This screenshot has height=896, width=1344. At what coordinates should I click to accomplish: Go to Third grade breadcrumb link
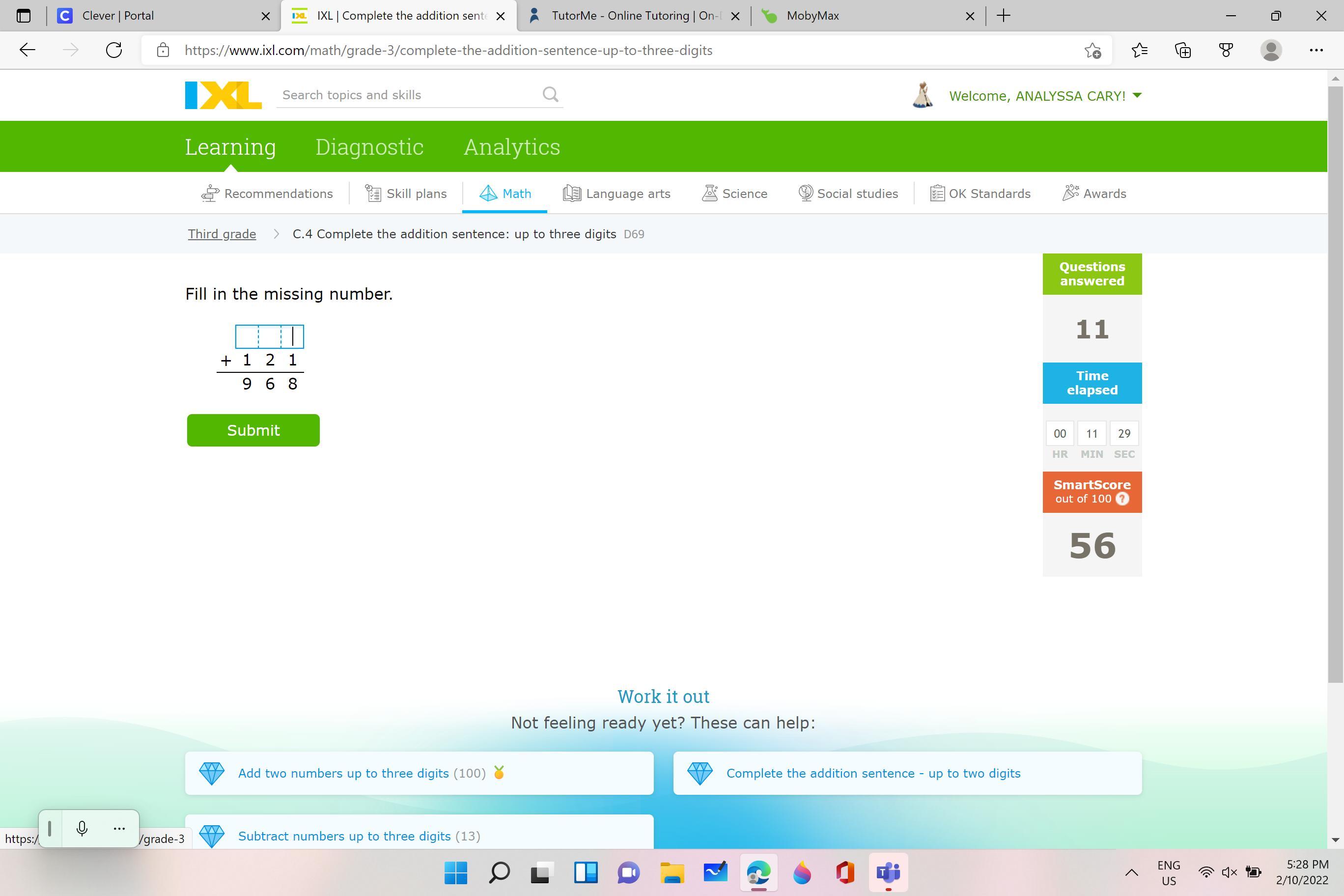click(222, 234)
